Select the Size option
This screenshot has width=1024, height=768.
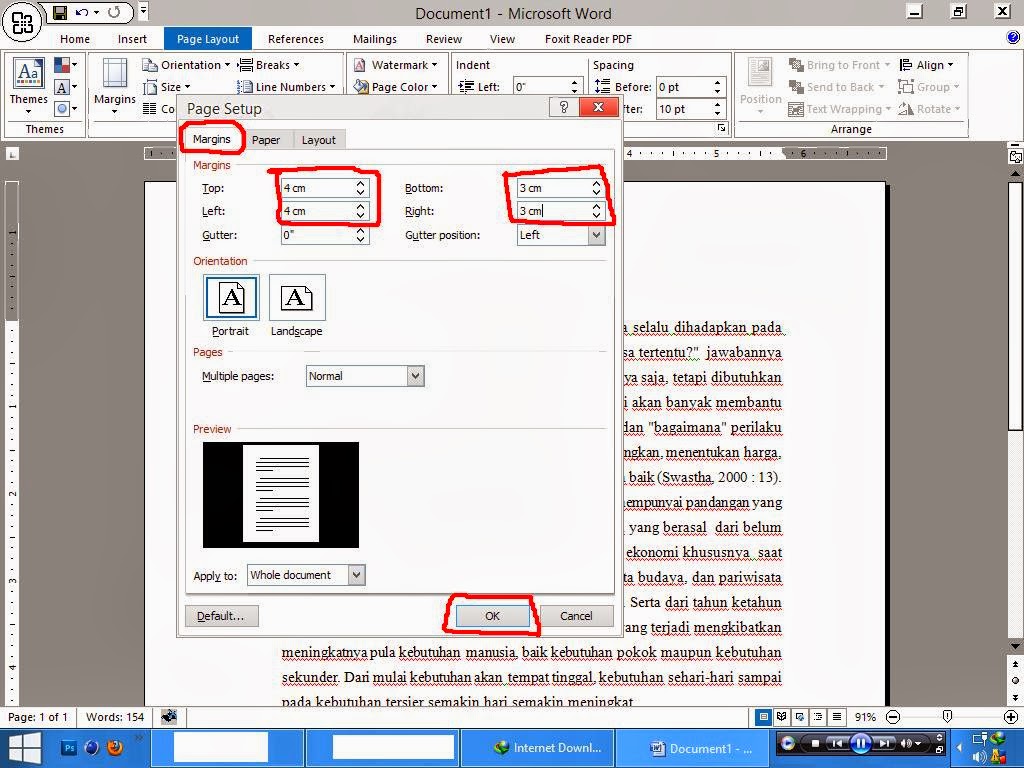pos(172,86)
